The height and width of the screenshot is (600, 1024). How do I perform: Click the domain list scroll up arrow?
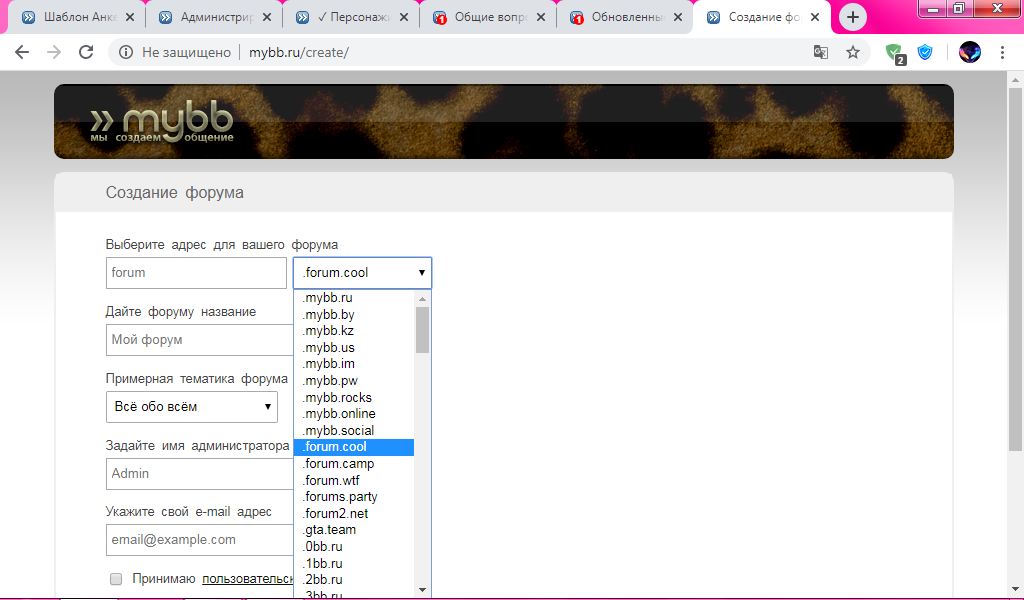pyautogui.click(x=423, y=298)
